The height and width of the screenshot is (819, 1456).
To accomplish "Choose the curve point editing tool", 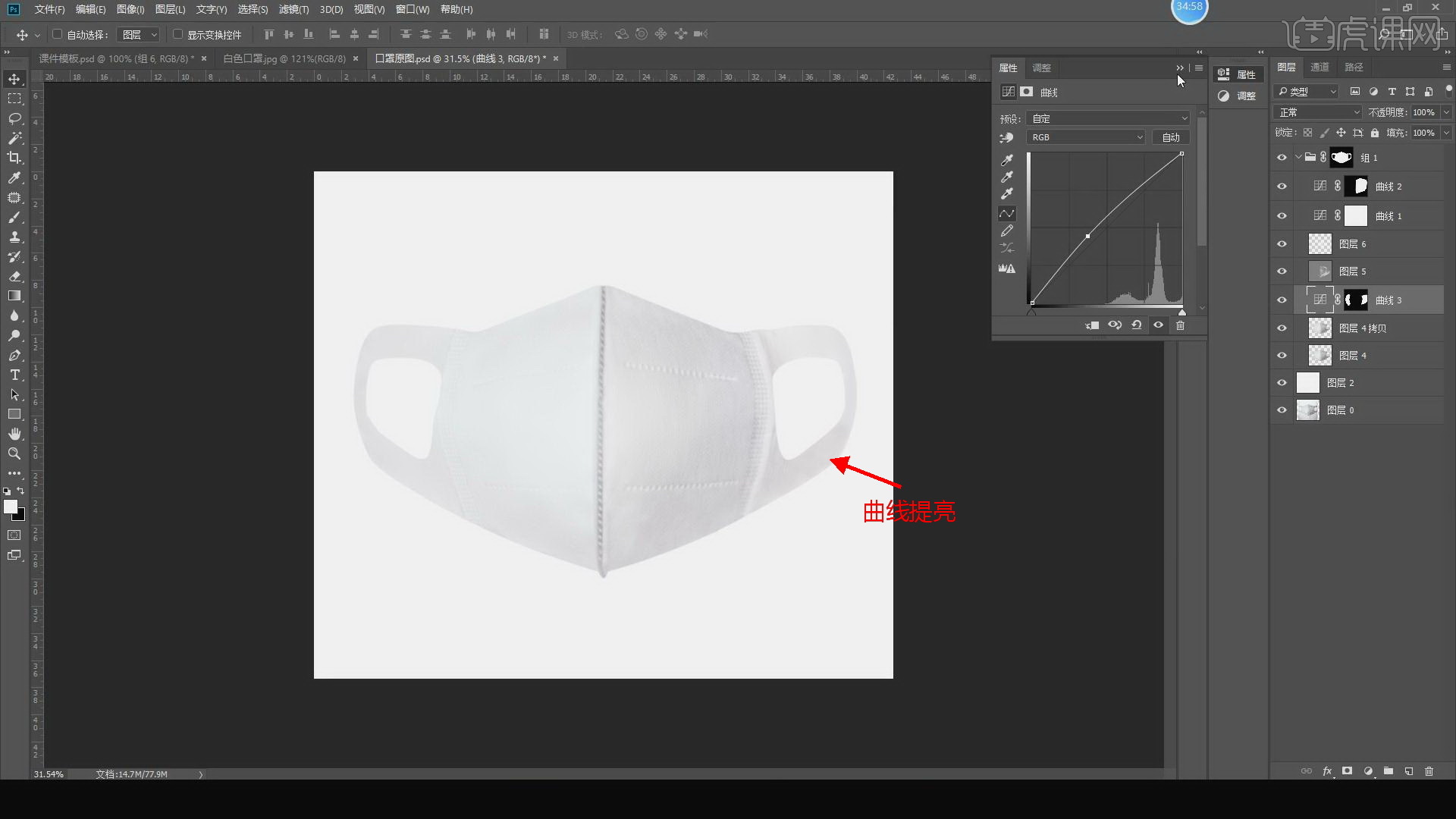I will 1007,213.
